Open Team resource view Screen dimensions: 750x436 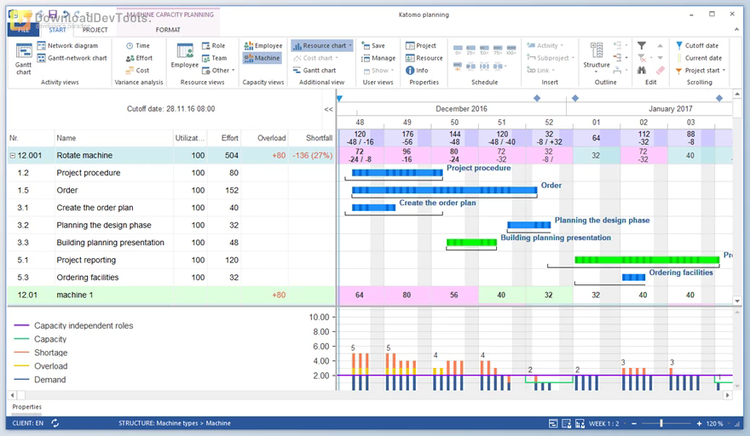(x=214, y=58)
